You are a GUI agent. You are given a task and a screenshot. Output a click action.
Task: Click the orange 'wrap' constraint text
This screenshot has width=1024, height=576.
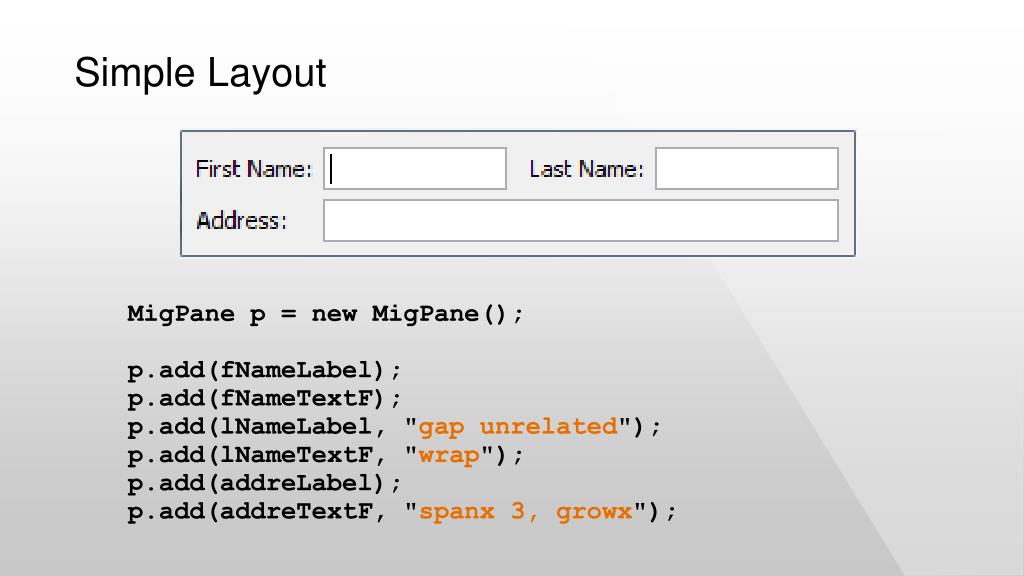coord(449,455)
